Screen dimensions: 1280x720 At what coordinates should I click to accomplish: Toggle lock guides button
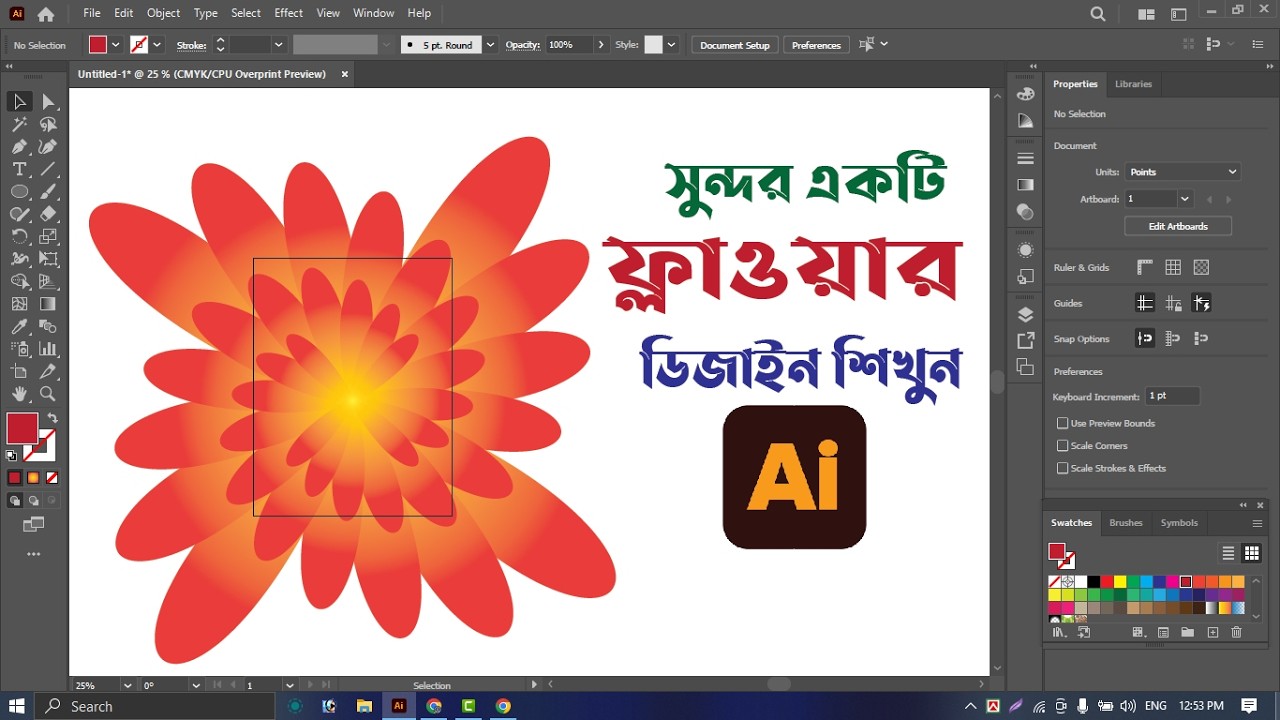(1173, 303)
